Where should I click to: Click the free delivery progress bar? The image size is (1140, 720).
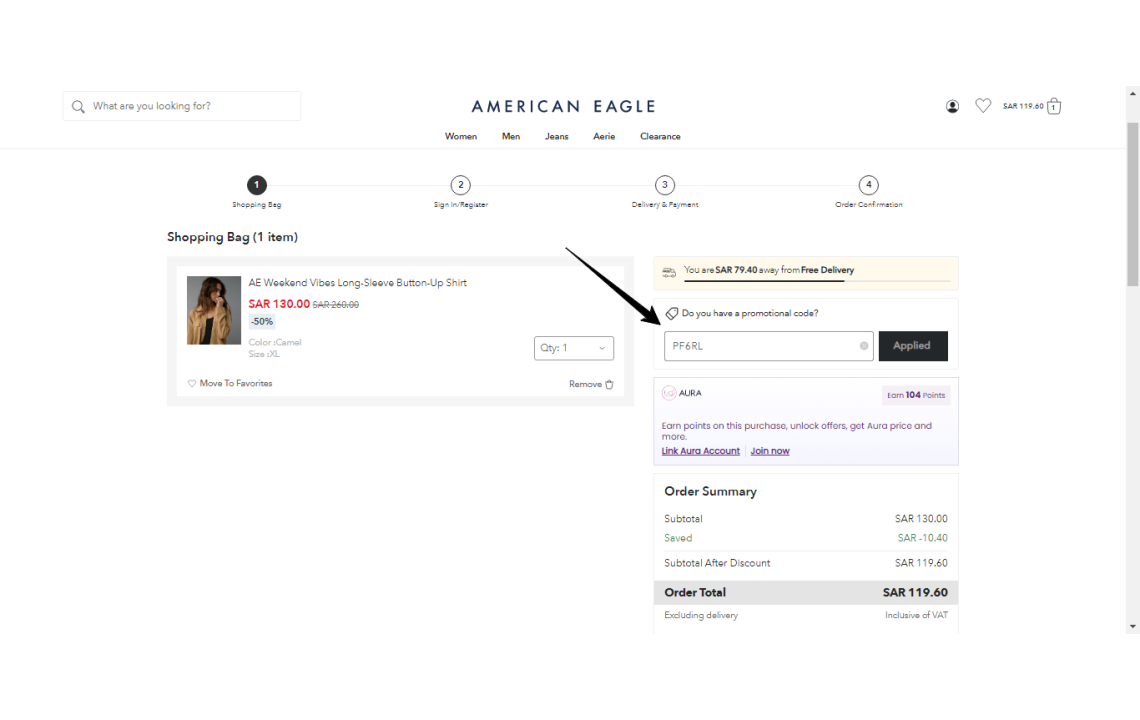(816, 281)
